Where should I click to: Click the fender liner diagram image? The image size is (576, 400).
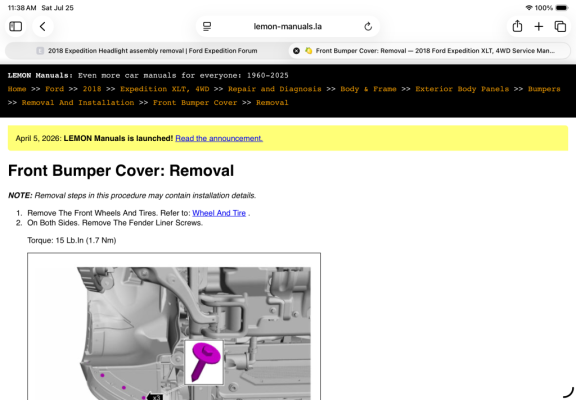[174, 326]
